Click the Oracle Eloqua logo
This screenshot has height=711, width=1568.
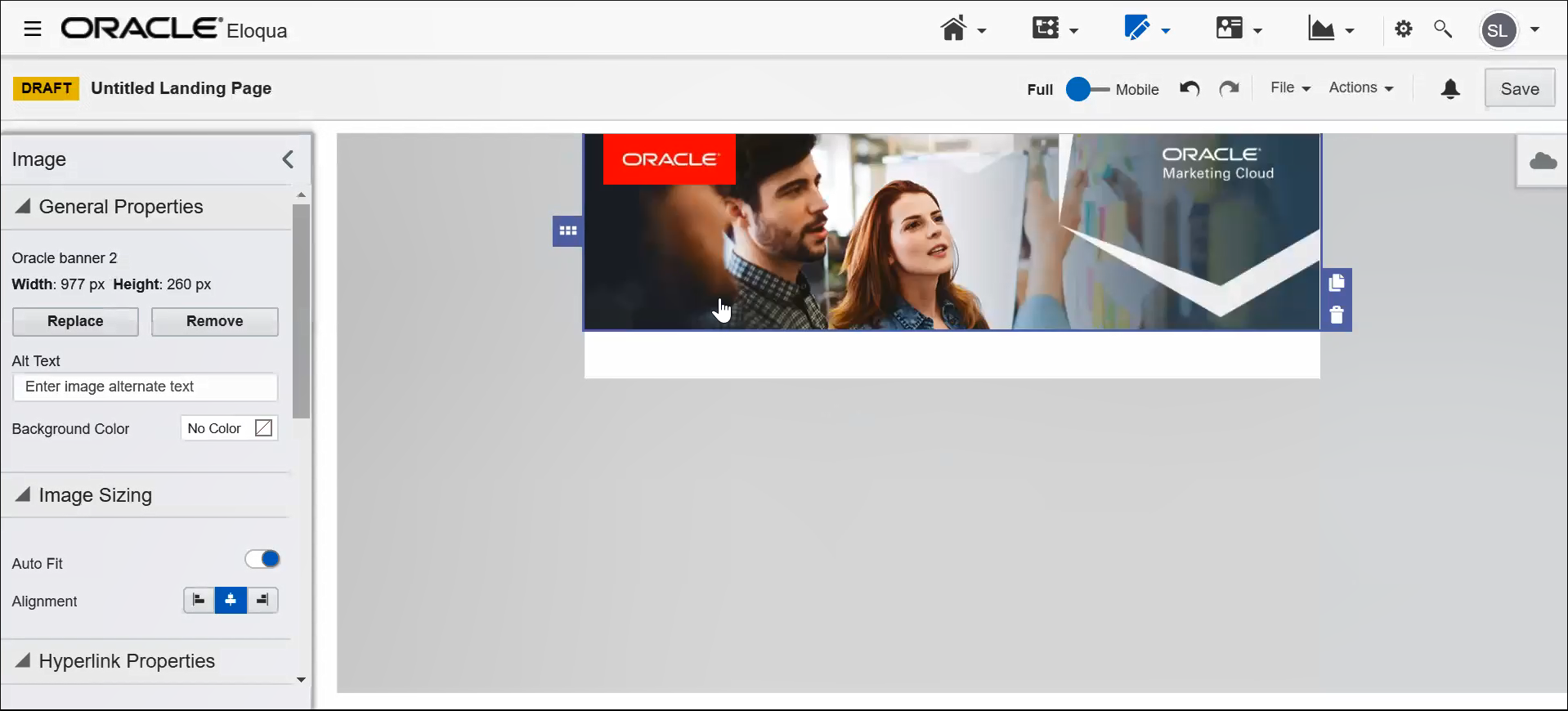click(x=174, y=29)
